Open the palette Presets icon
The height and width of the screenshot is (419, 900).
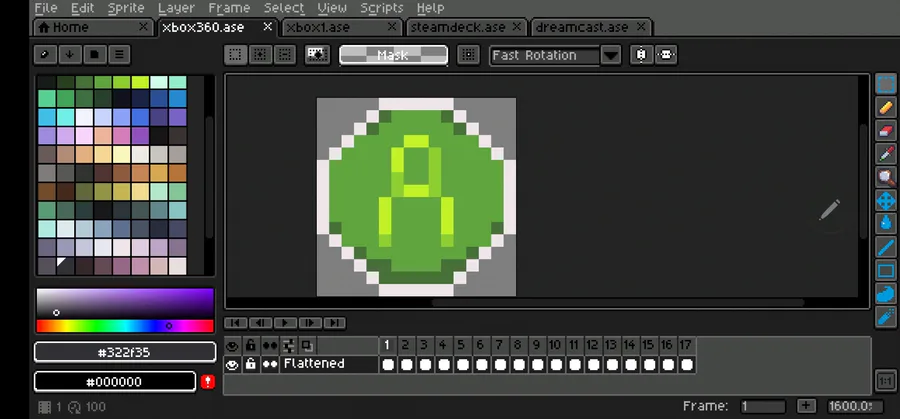tap(94, 55)
